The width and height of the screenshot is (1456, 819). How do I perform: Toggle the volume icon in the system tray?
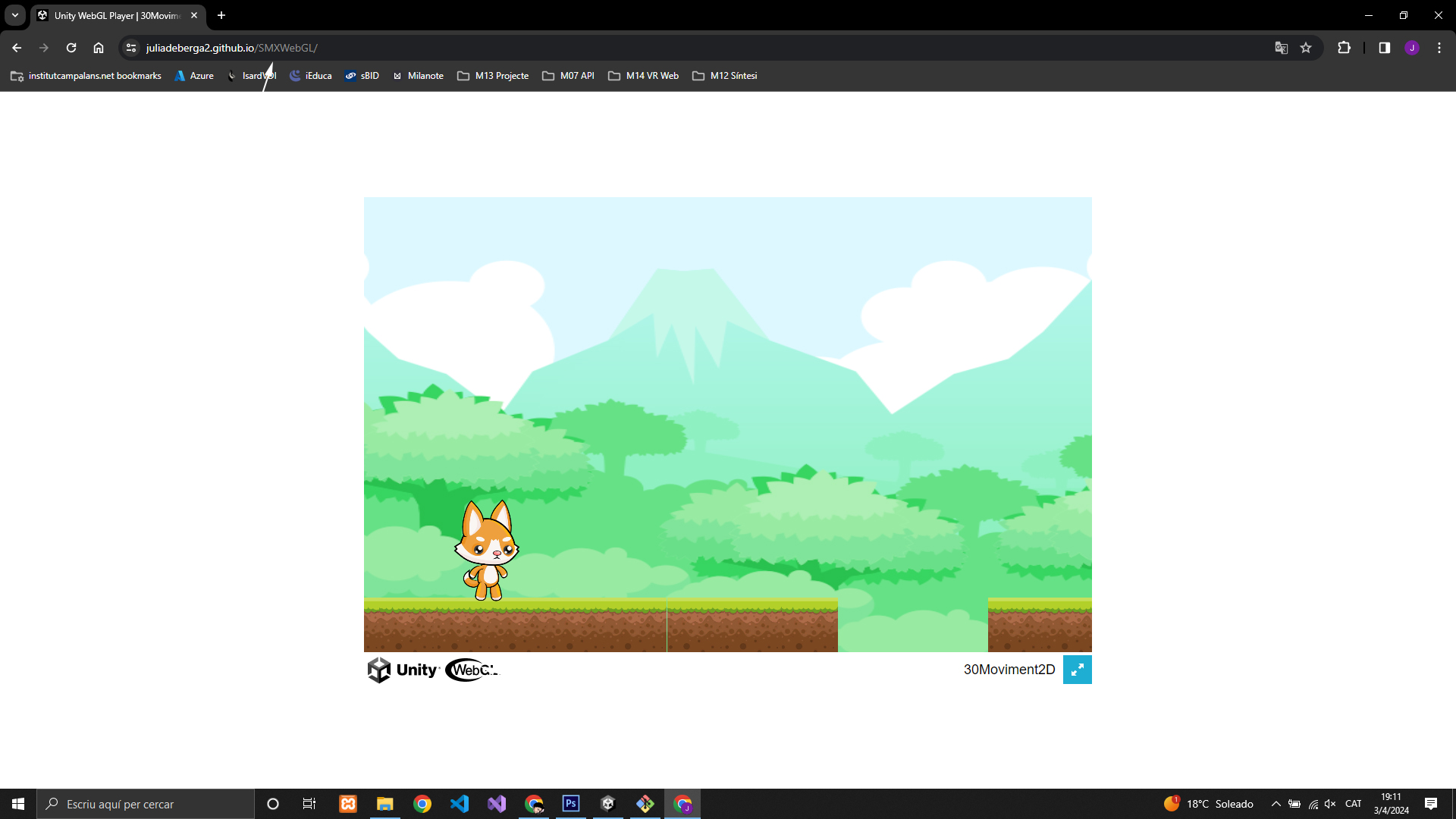click(1330, 804)
